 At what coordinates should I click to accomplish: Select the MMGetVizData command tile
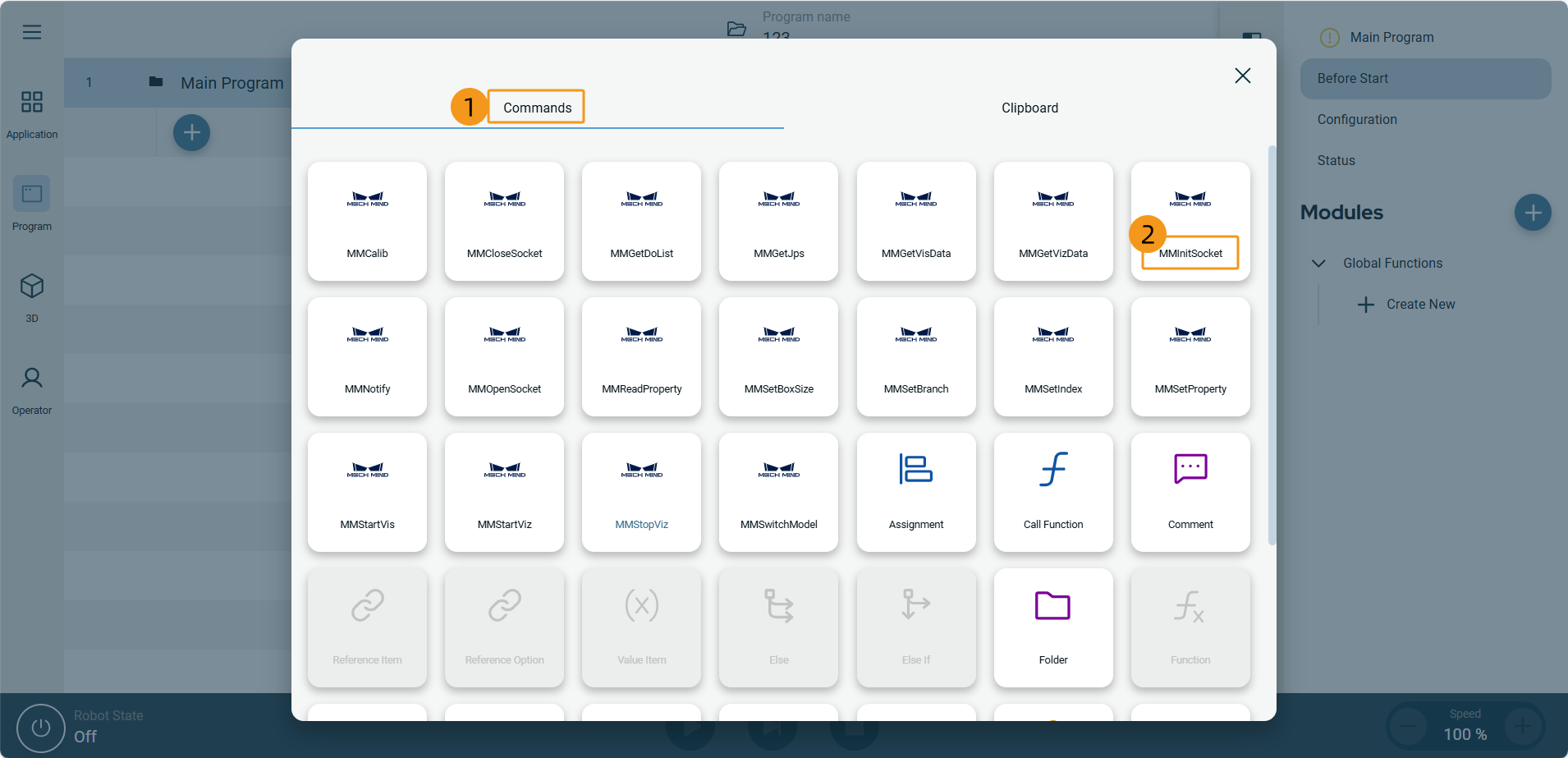[1053, 221]
